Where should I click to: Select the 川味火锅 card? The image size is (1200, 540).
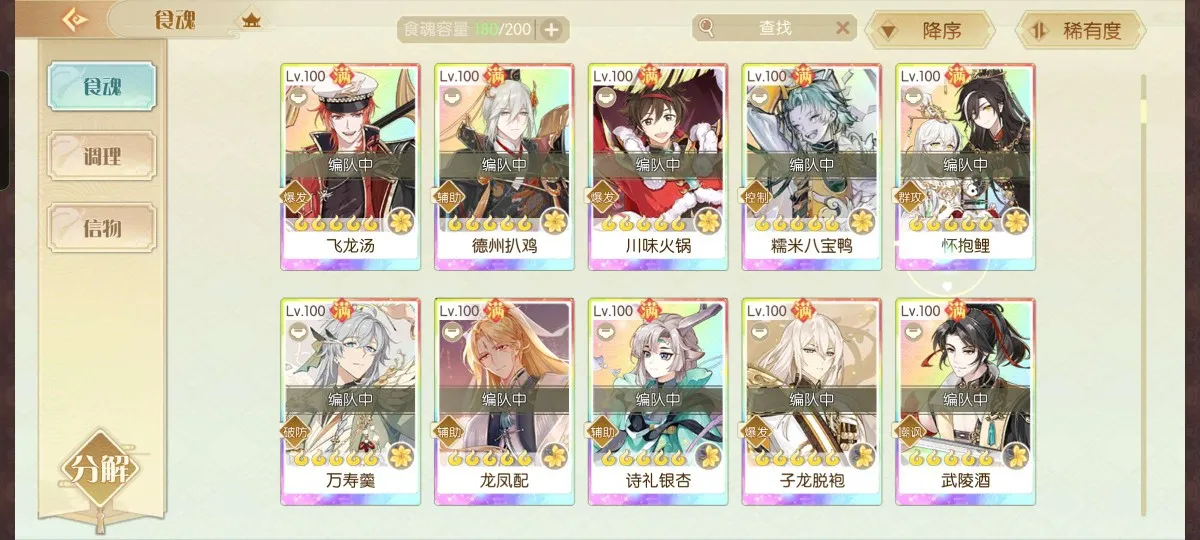pyautogui.click(x=658, y=167)
